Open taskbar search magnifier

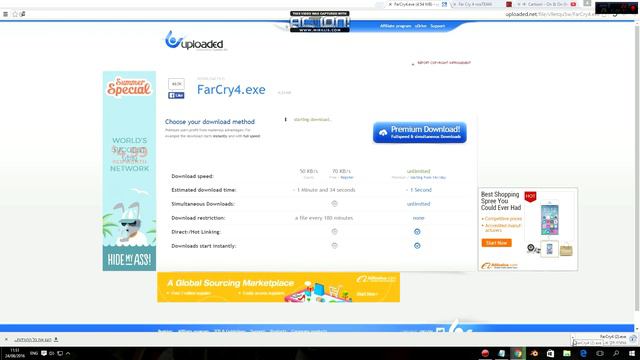(616, 353)
